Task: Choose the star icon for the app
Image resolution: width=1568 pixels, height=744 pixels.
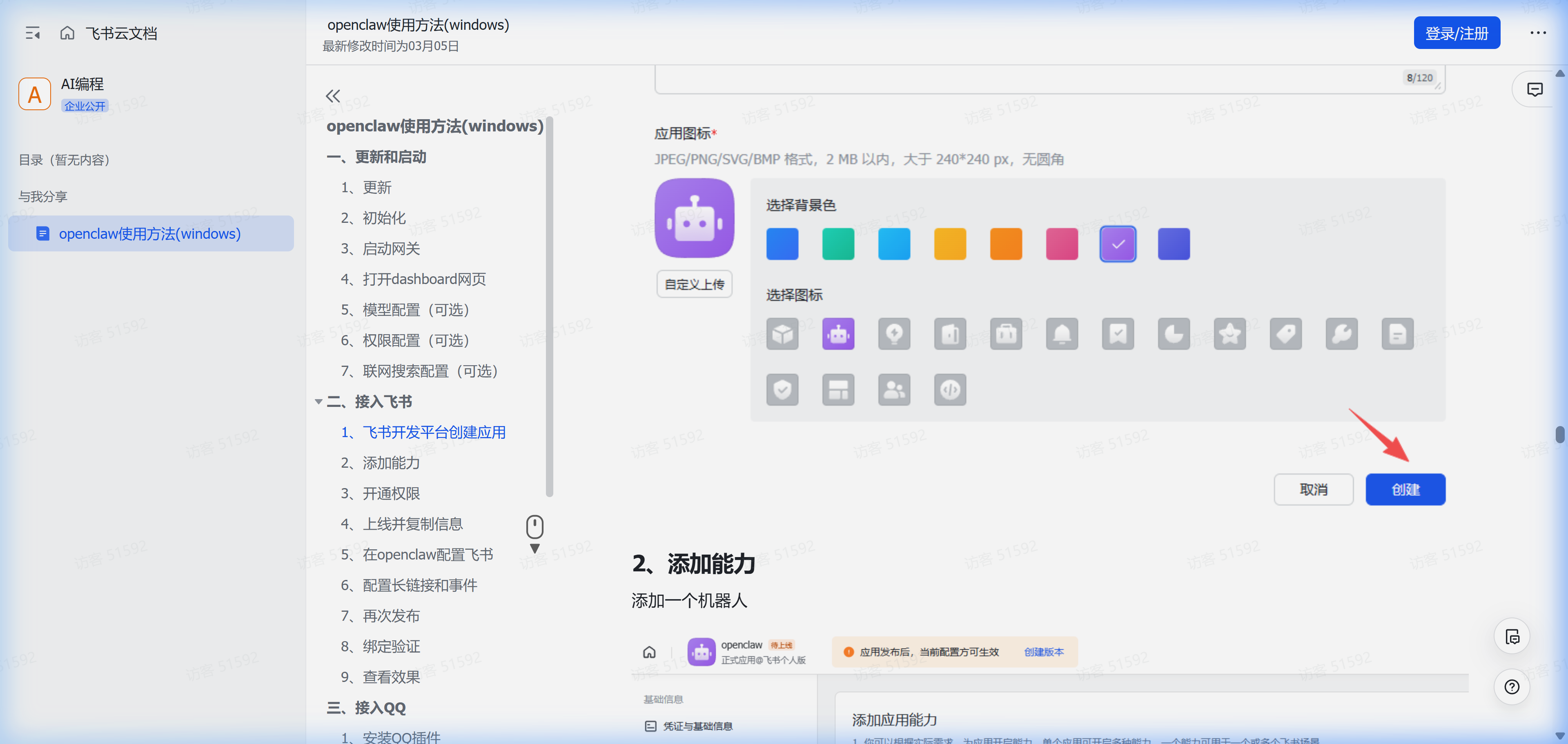Action: (1230, 333)
